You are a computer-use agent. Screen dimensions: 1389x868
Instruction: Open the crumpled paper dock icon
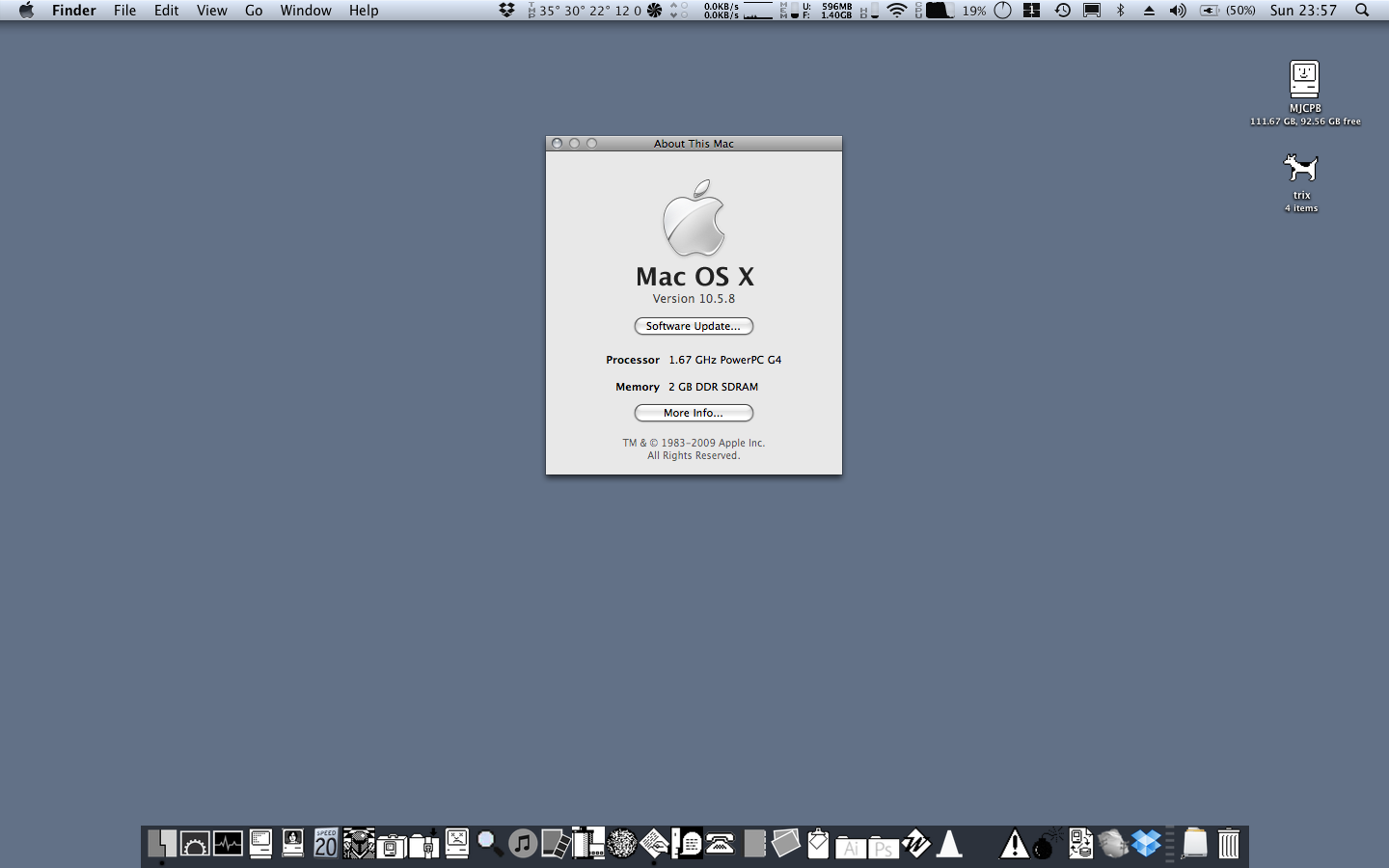[1113, 844]
